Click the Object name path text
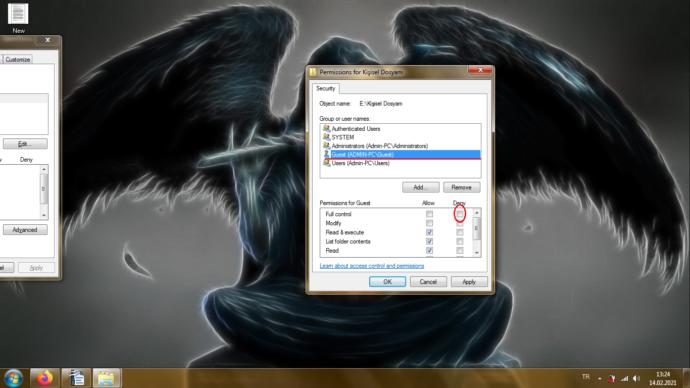Viewport: 690px width, 388px height. [x=381, y=104]
